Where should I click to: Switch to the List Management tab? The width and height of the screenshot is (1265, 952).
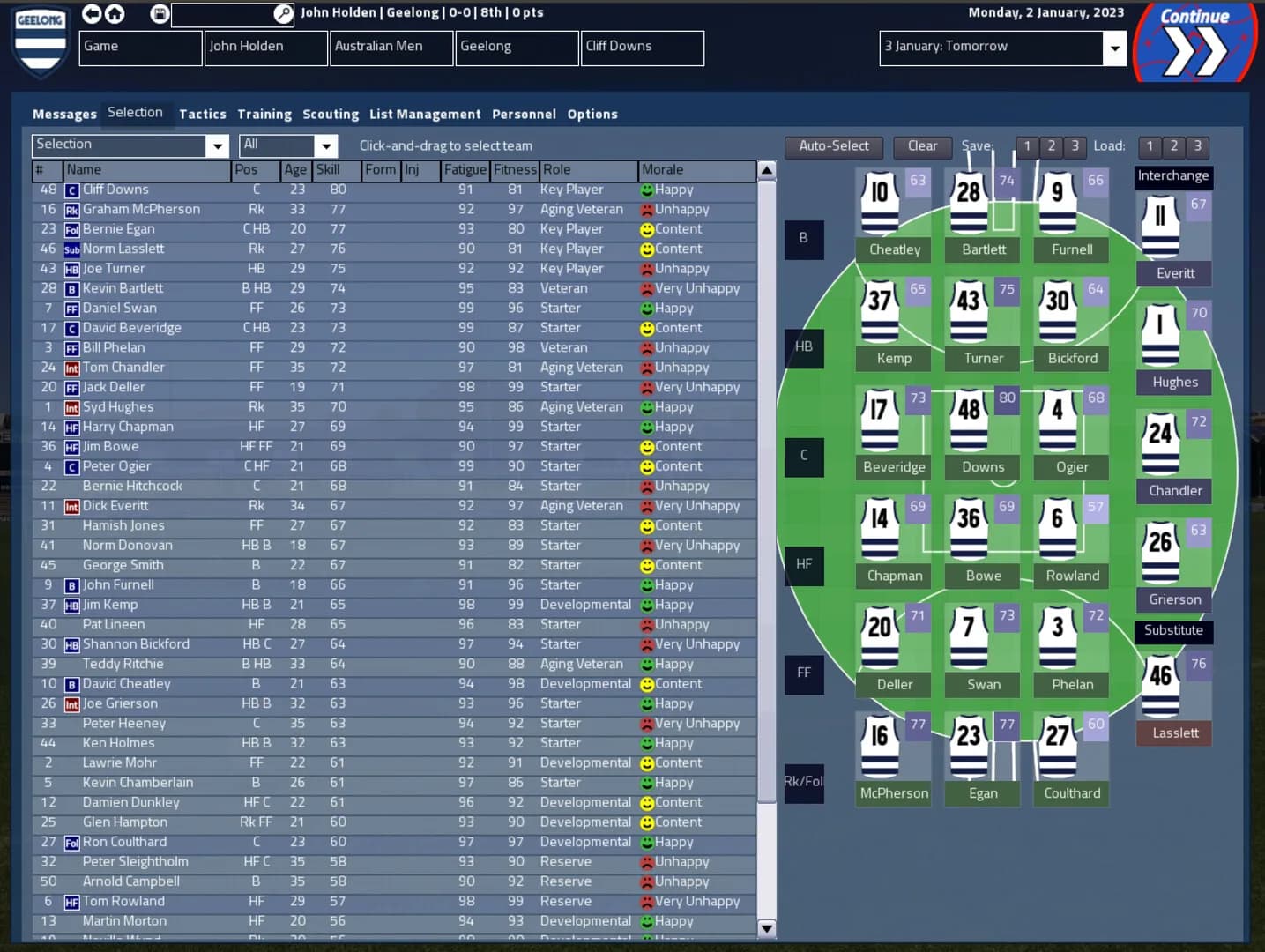(425, 115)
